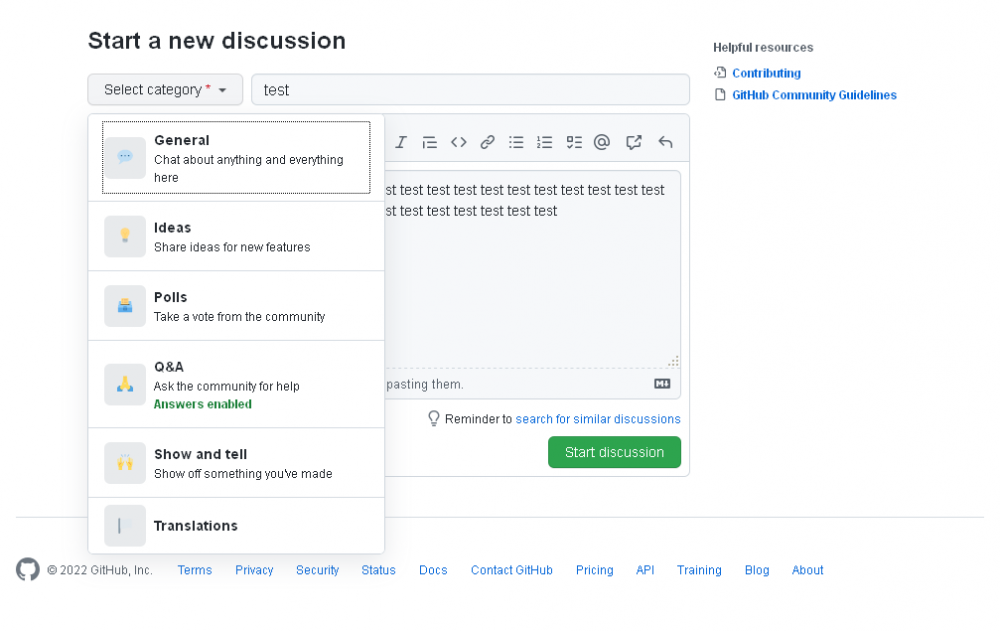
Task: Click the discussion title field containing test
Action: pyautogui.click(x=470, y=90)
